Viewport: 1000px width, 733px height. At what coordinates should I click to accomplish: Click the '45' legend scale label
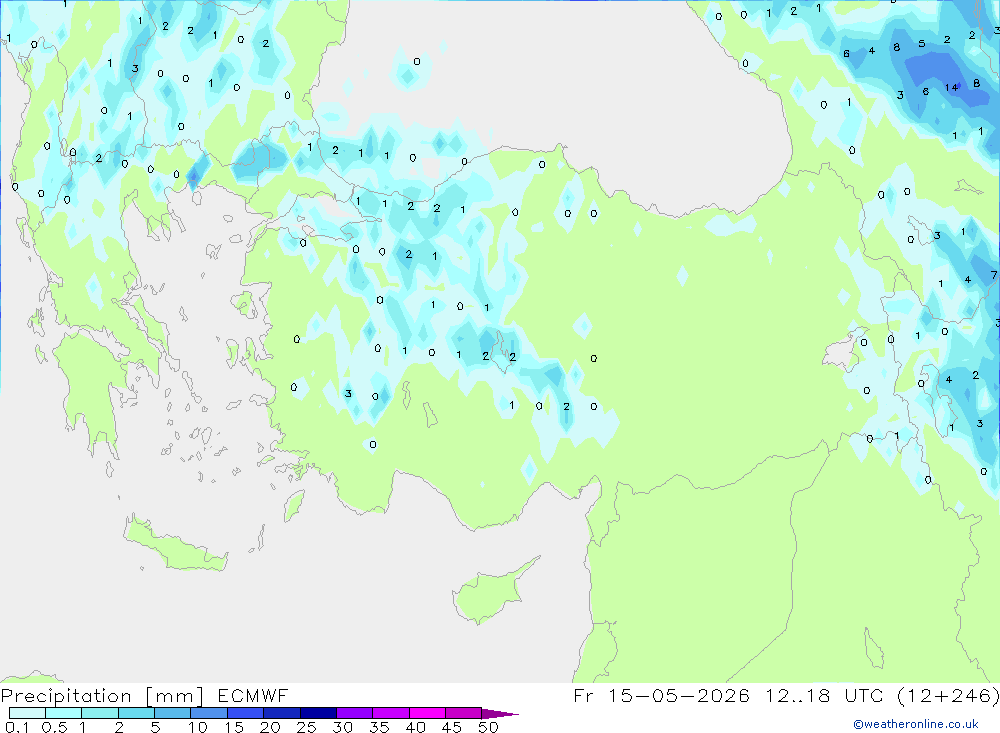452,727
